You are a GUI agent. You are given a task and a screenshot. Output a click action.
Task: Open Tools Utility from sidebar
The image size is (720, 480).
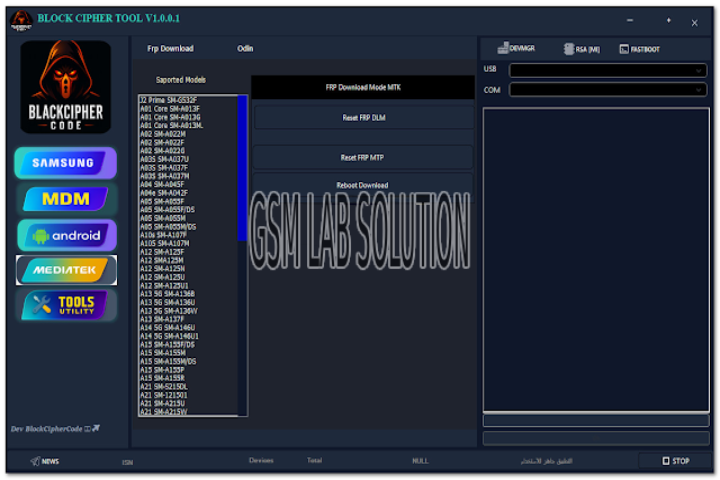coord(66,305)
